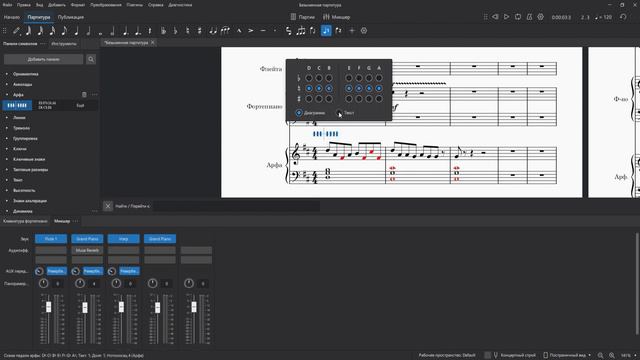Toggle the sharp accidental in toolbar

point(200,31)
